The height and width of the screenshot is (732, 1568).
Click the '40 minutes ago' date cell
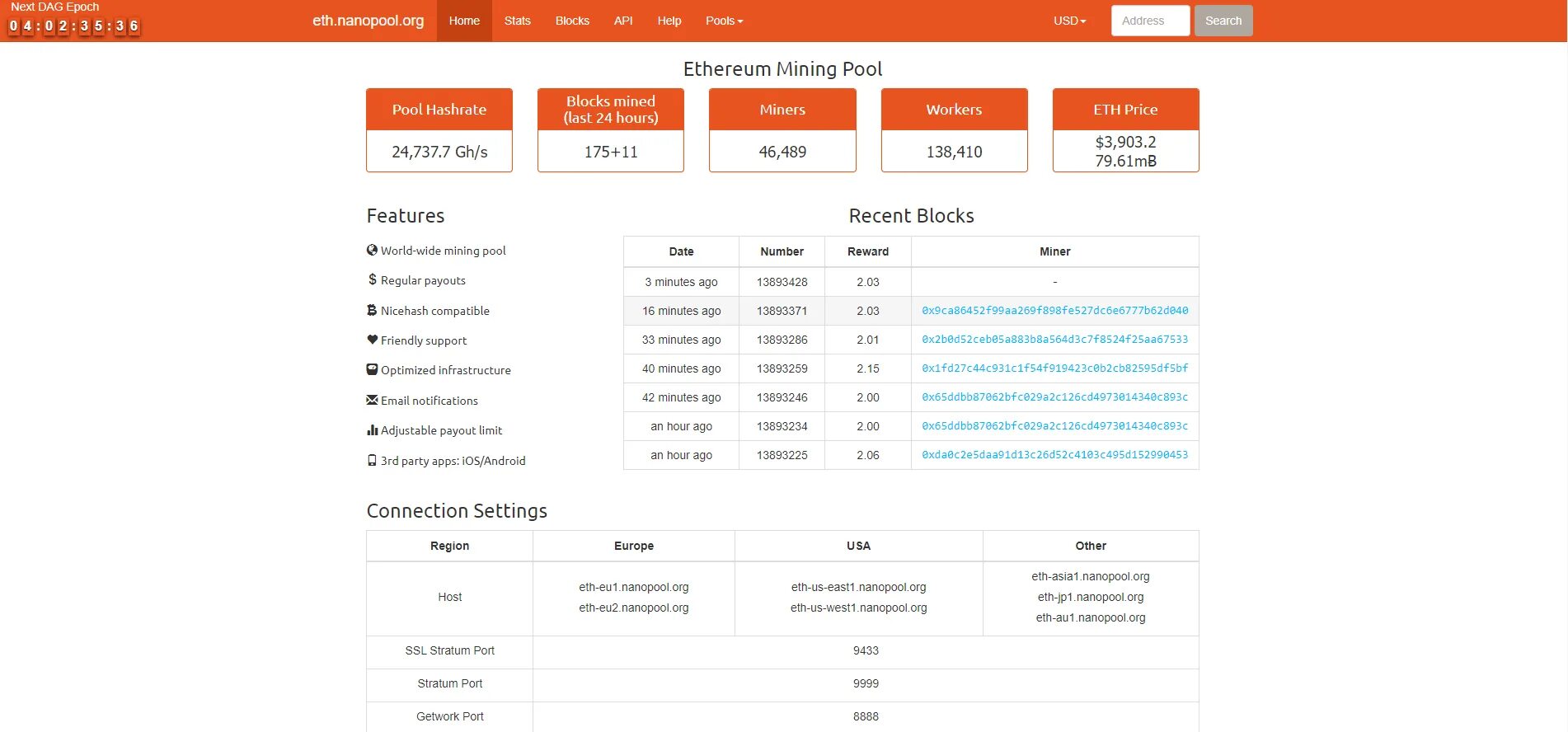(x=681, y=368)
